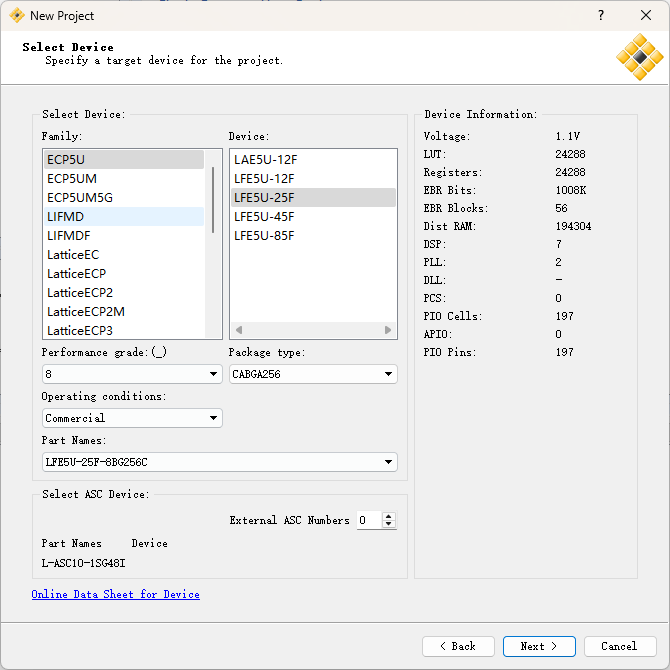The image size is (670, 670).
Task: Click the LUT value 24288
Action: coord(570,154)
